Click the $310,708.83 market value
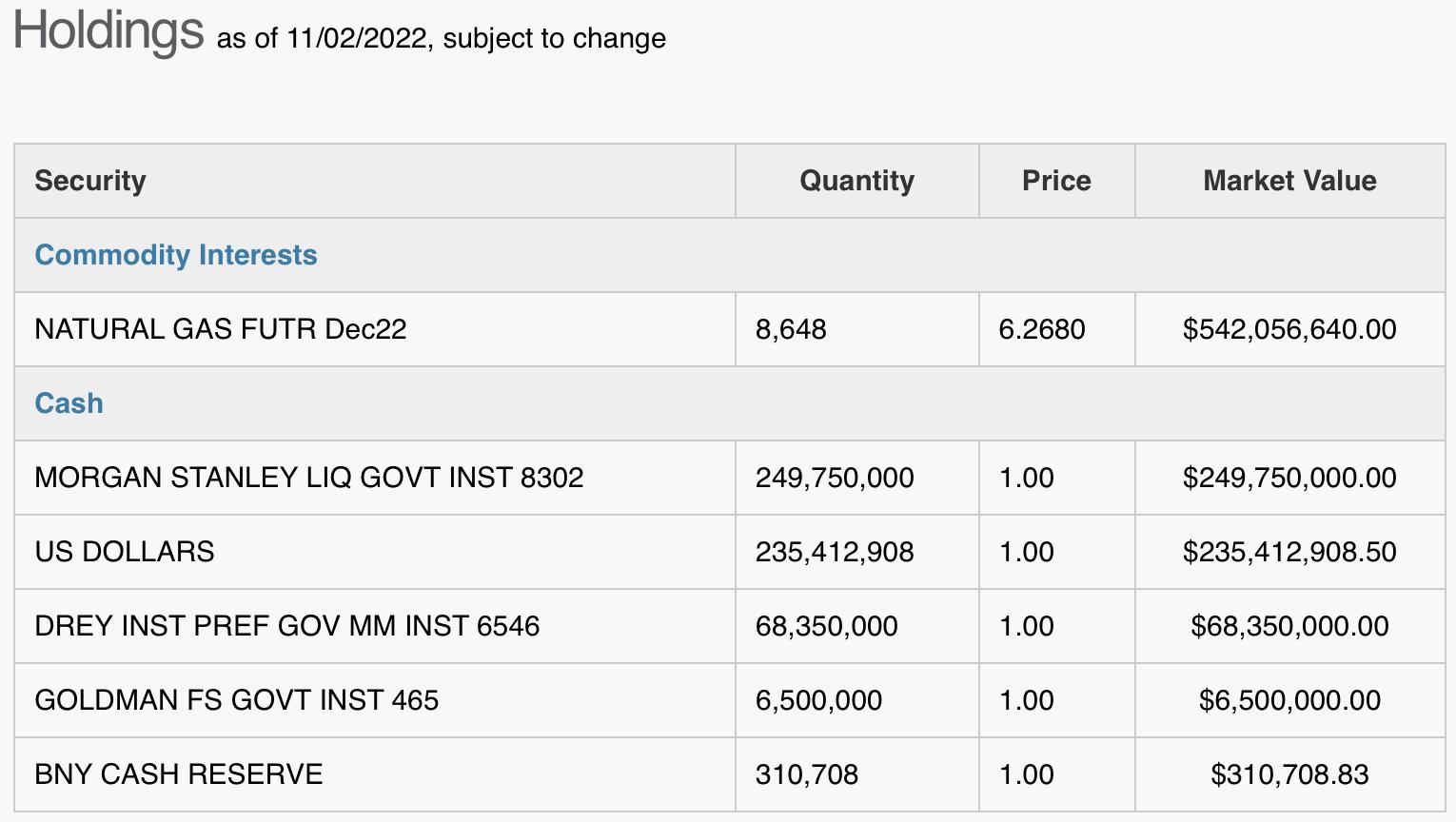This screenshot has height=822, width=1456. click(1289, 774)
